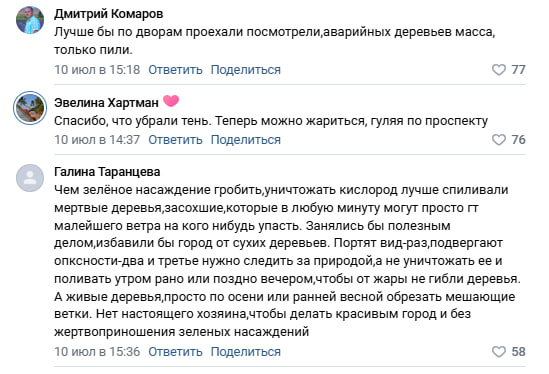
Task: Like Галина Таранцева's comment with heart icon
Action: [499, 352]
